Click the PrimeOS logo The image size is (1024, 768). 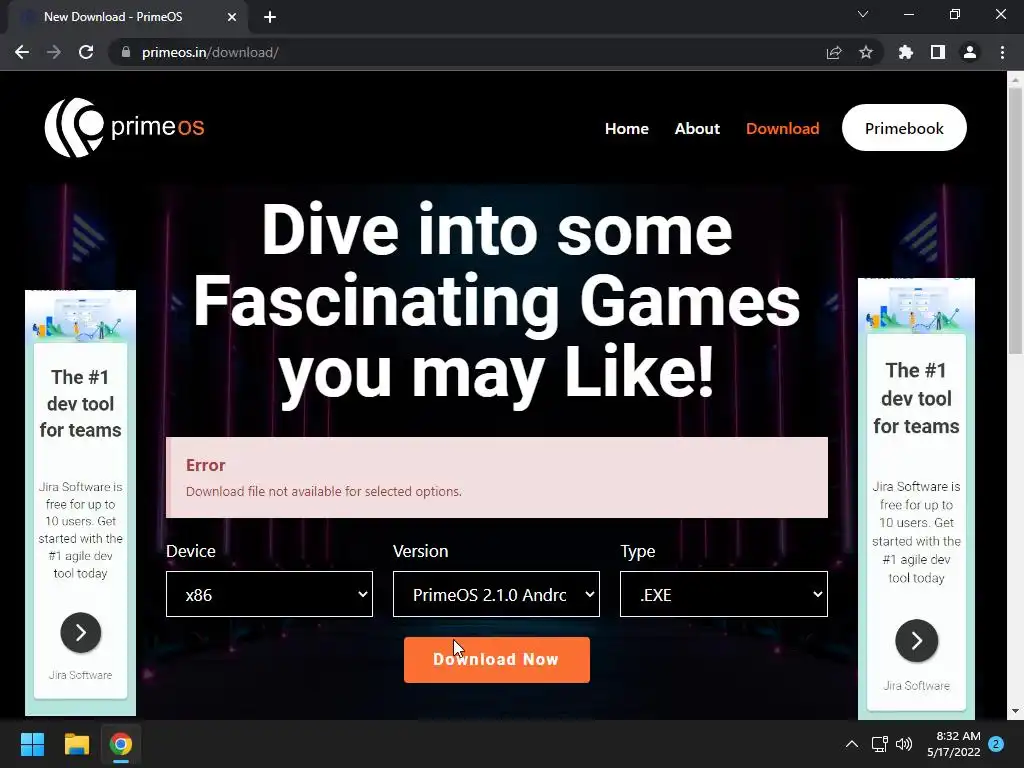tap(124, 127)
